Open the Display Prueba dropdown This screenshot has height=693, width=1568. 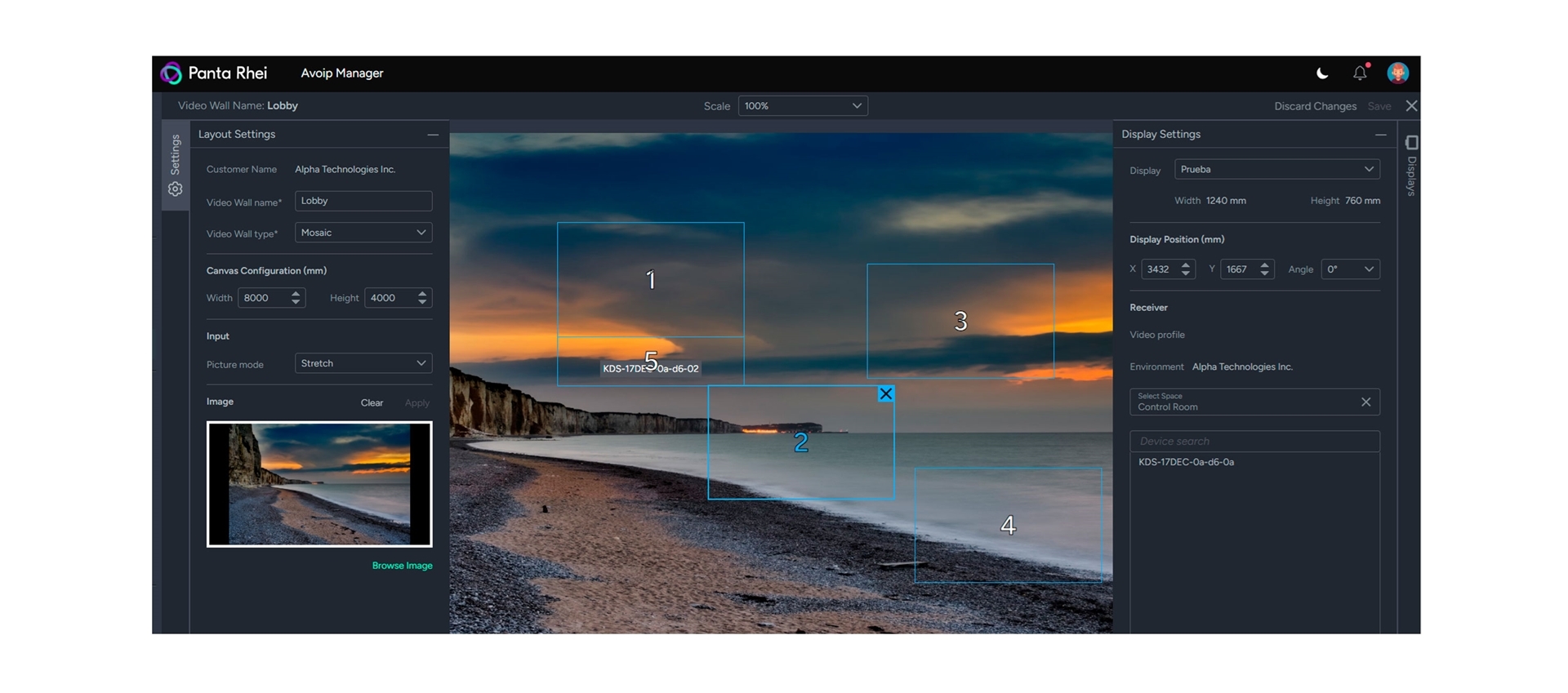coord(1276,169)
